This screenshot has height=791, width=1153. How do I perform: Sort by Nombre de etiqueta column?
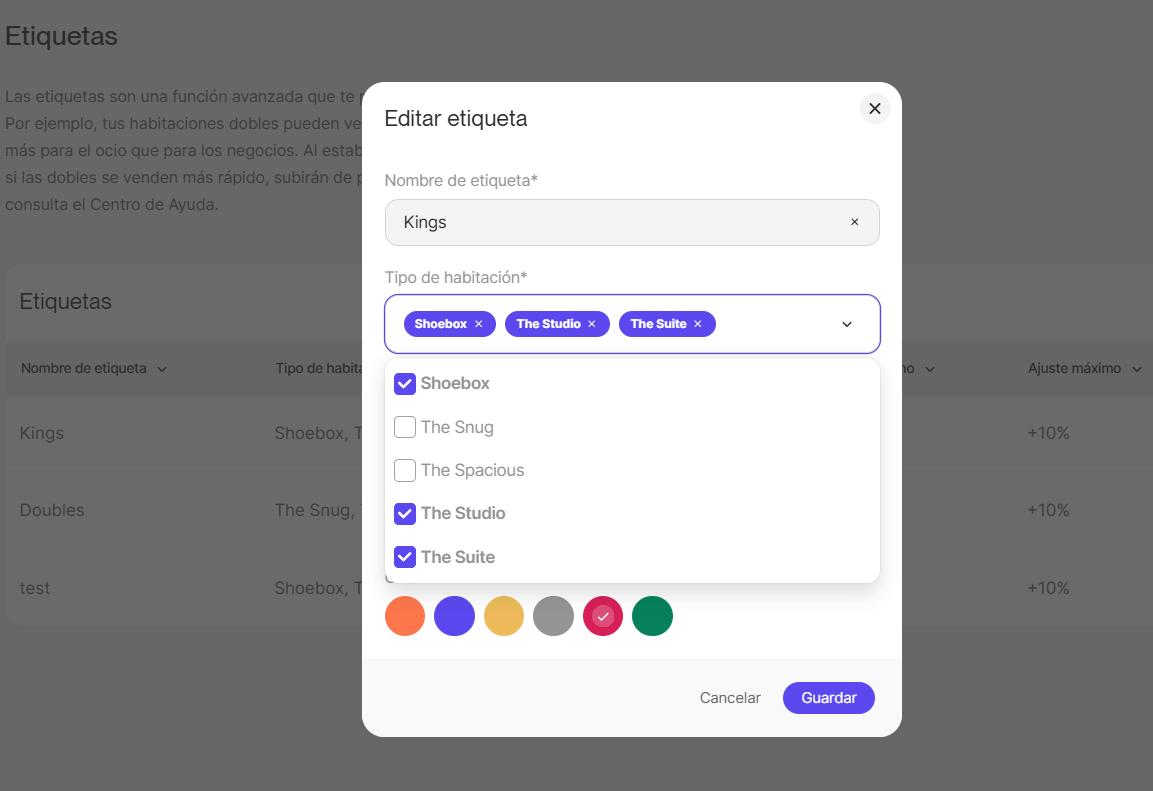tap(94, 369)
